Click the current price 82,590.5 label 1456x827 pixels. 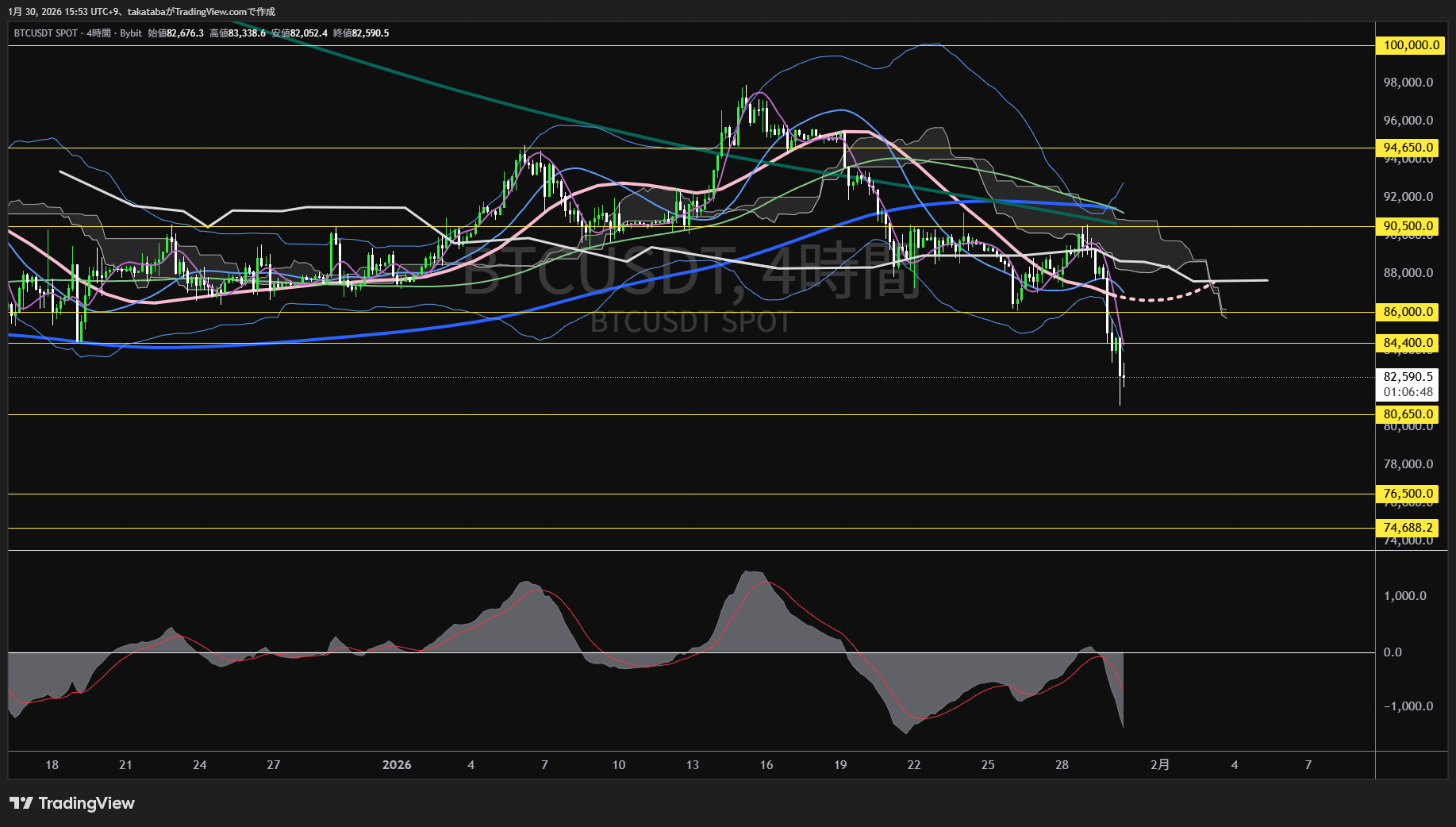coord(1408,377)
